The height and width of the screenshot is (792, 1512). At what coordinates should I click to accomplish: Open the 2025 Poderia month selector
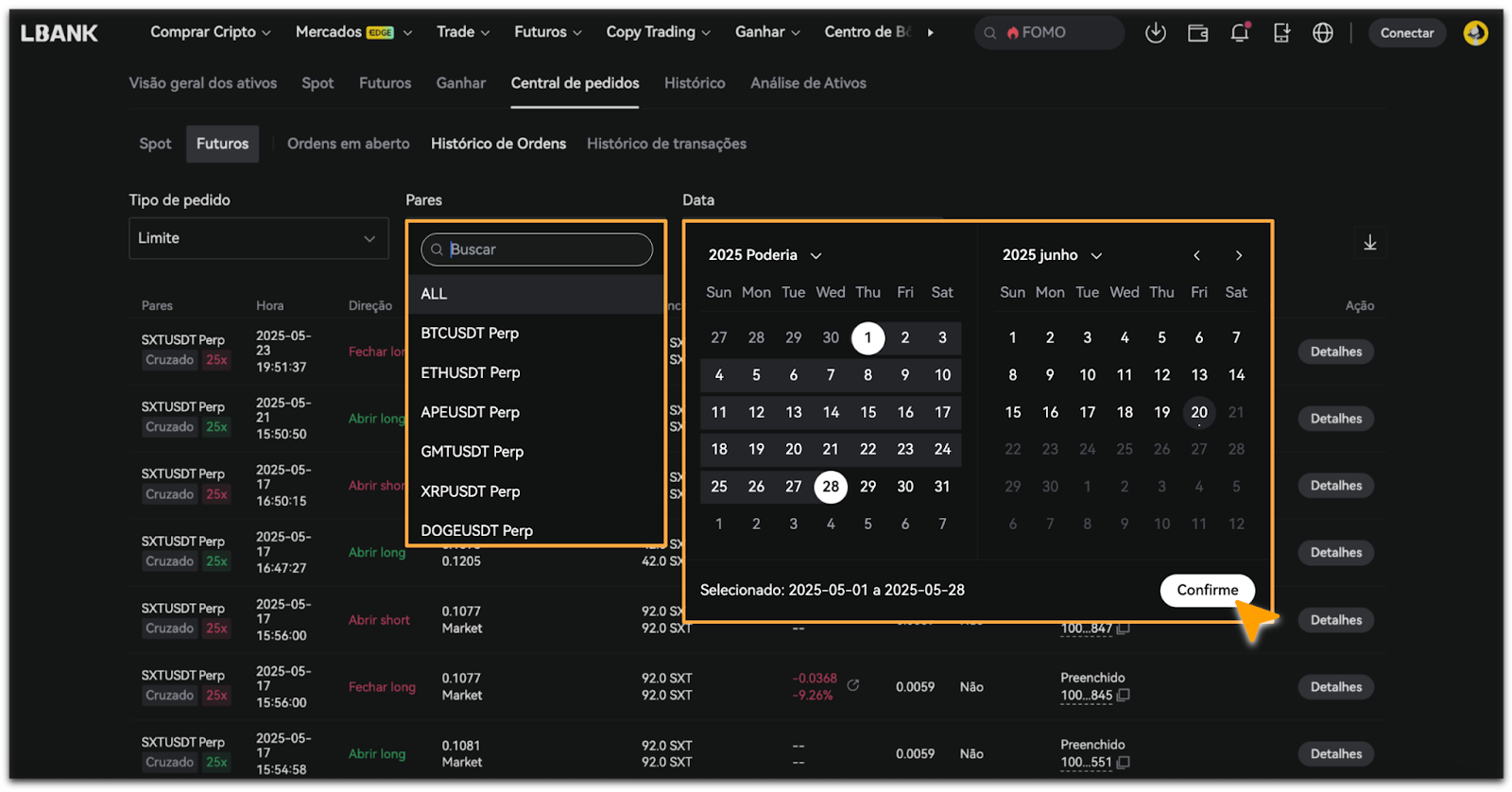(x=765, y=255)
